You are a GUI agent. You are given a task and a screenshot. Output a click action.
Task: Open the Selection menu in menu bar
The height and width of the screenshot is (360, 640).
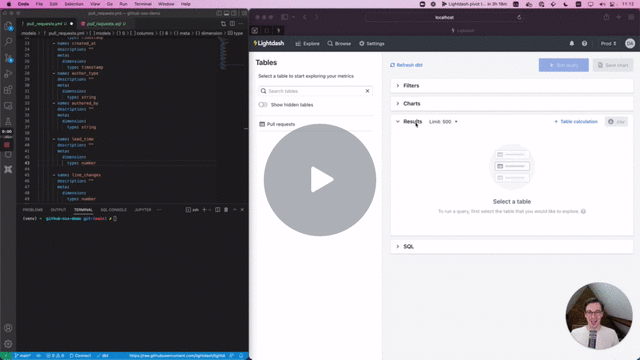click(x=74, y=4)
